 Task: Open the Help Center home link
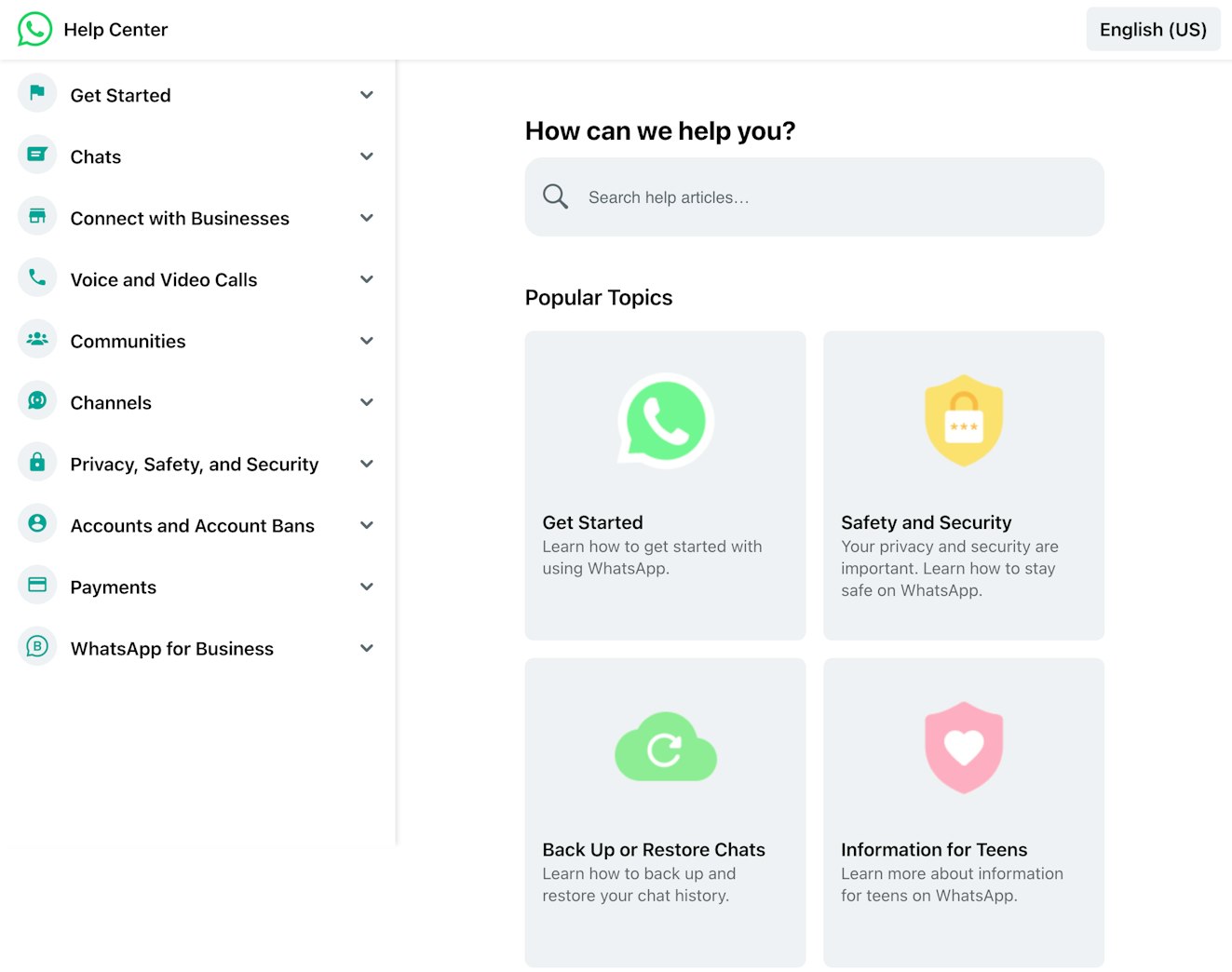(x=115, y=30)
